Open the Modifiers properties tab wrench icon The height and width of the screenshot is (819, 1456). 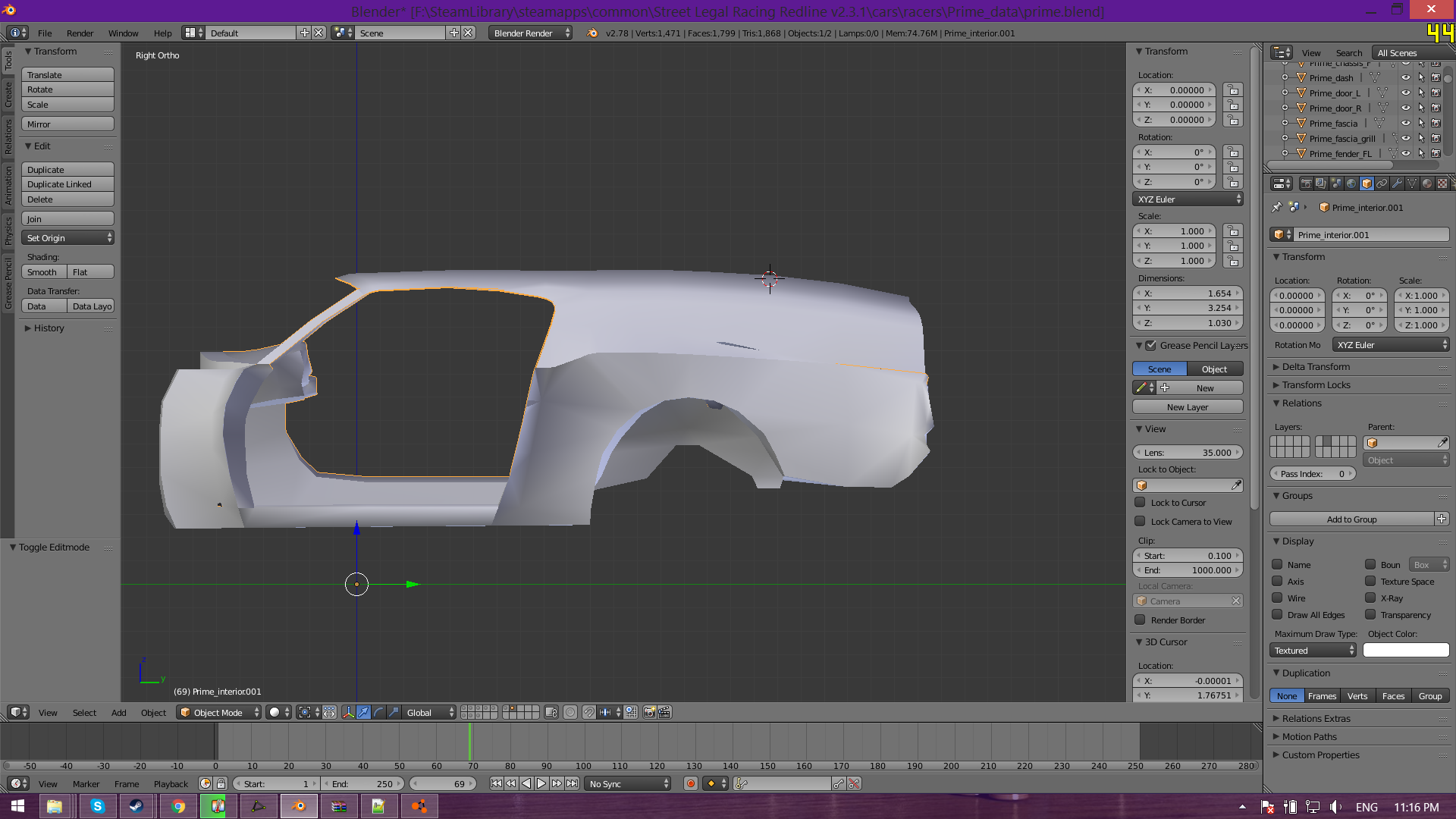[1397, 184]
